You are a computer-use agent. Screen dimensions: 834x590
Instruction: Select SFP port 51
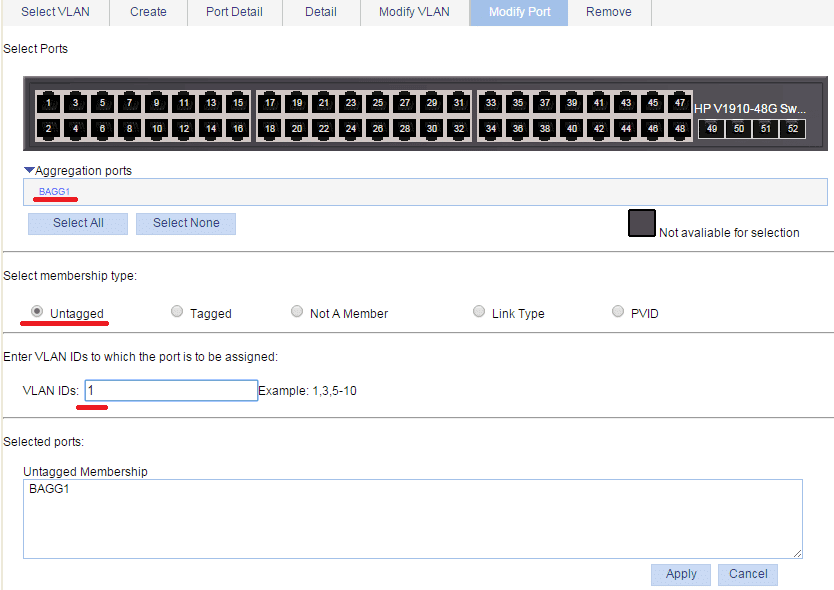tap(766, 129)
